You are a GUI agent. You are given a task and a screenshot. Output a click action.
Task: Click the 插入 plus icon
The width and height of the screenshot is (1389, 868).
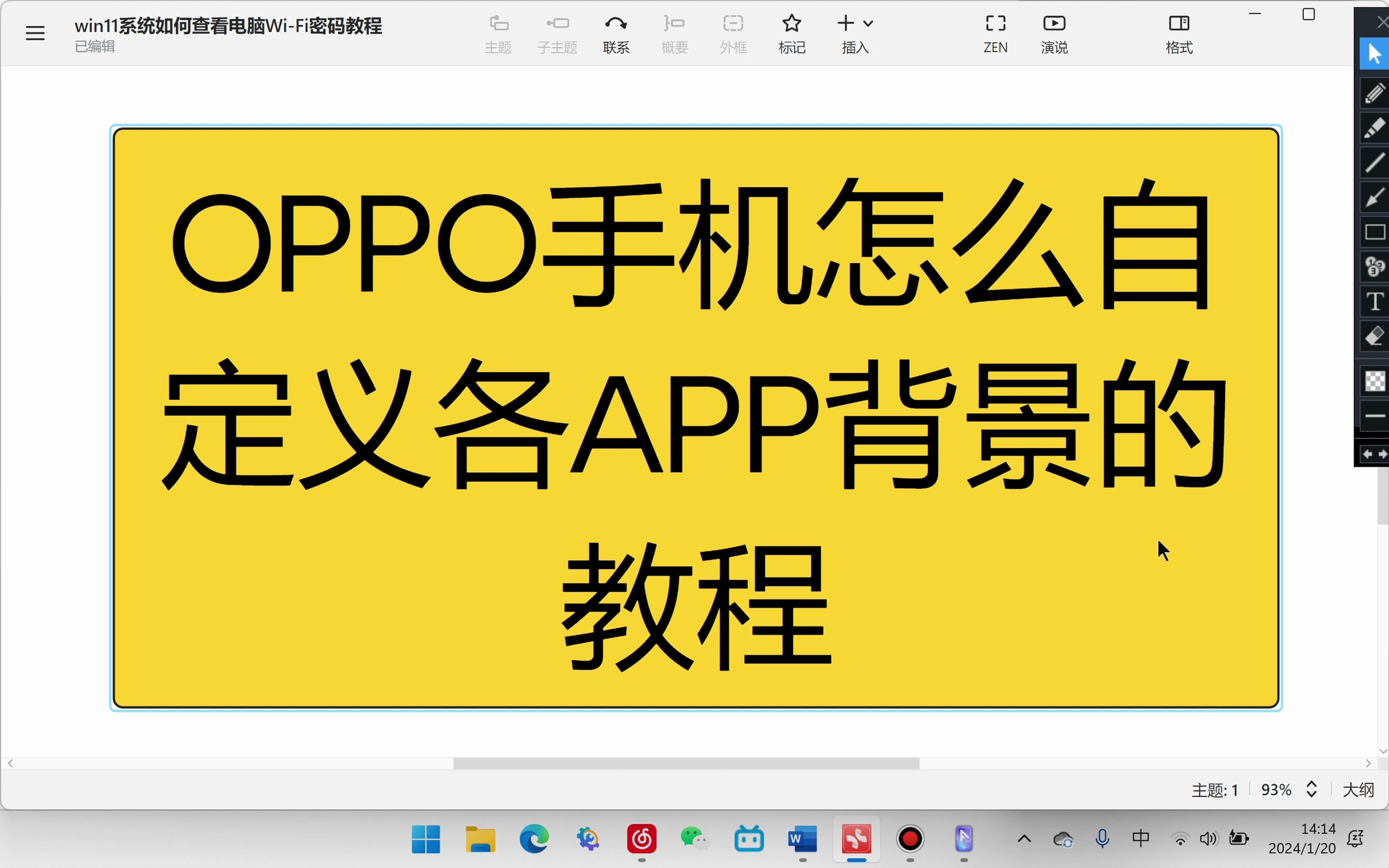point(846,23)
